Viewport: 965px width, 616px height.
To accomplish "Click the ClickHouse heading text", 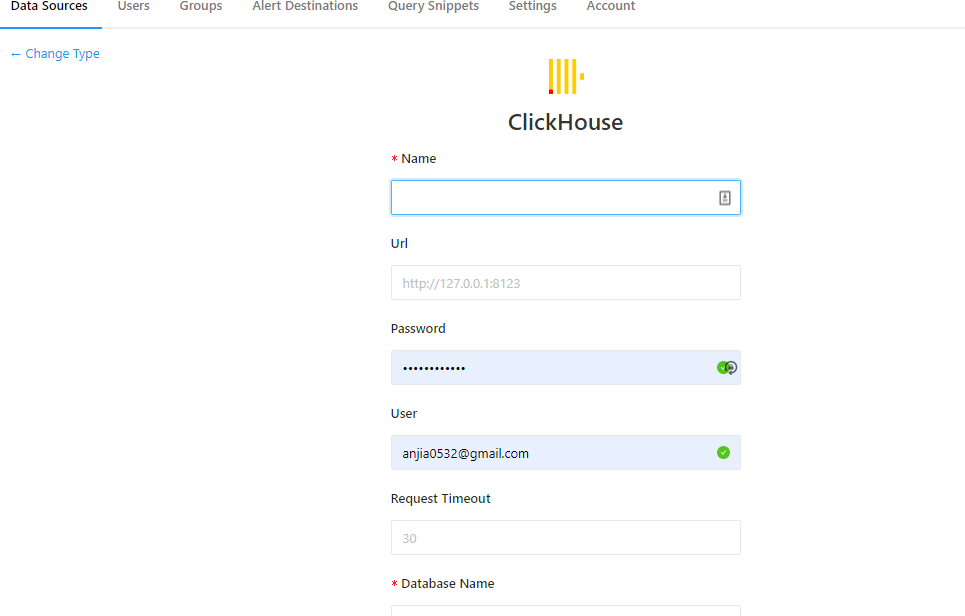I will (x=566, y=122).
